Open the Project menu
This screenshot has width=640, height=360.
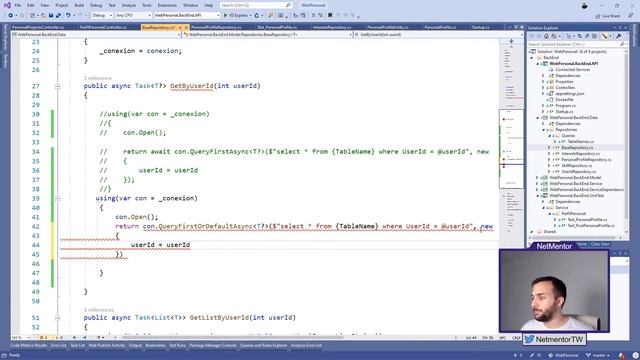pos(62,5)
